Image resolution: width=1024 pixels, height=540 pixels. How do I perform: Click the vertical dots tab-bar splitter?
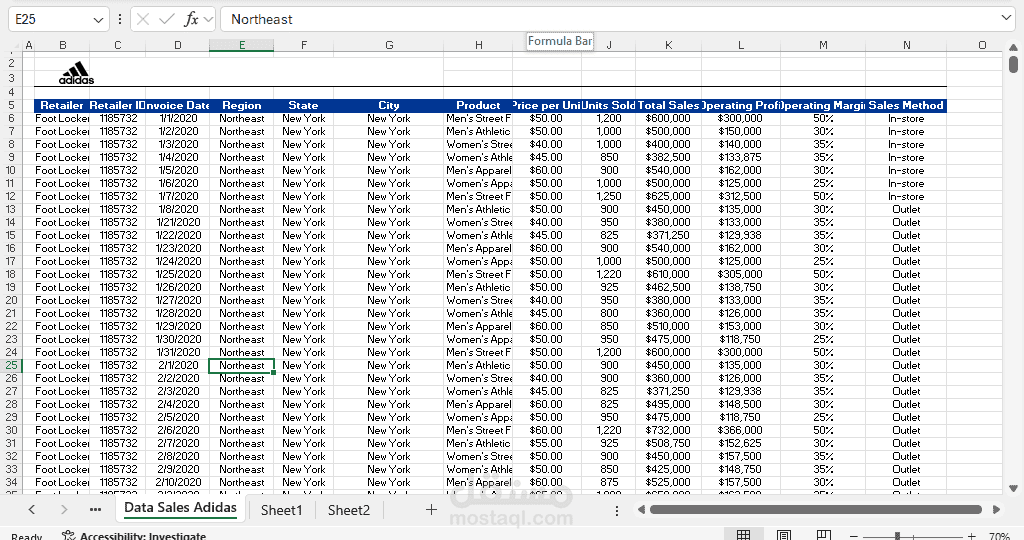[x=616, y=511]
